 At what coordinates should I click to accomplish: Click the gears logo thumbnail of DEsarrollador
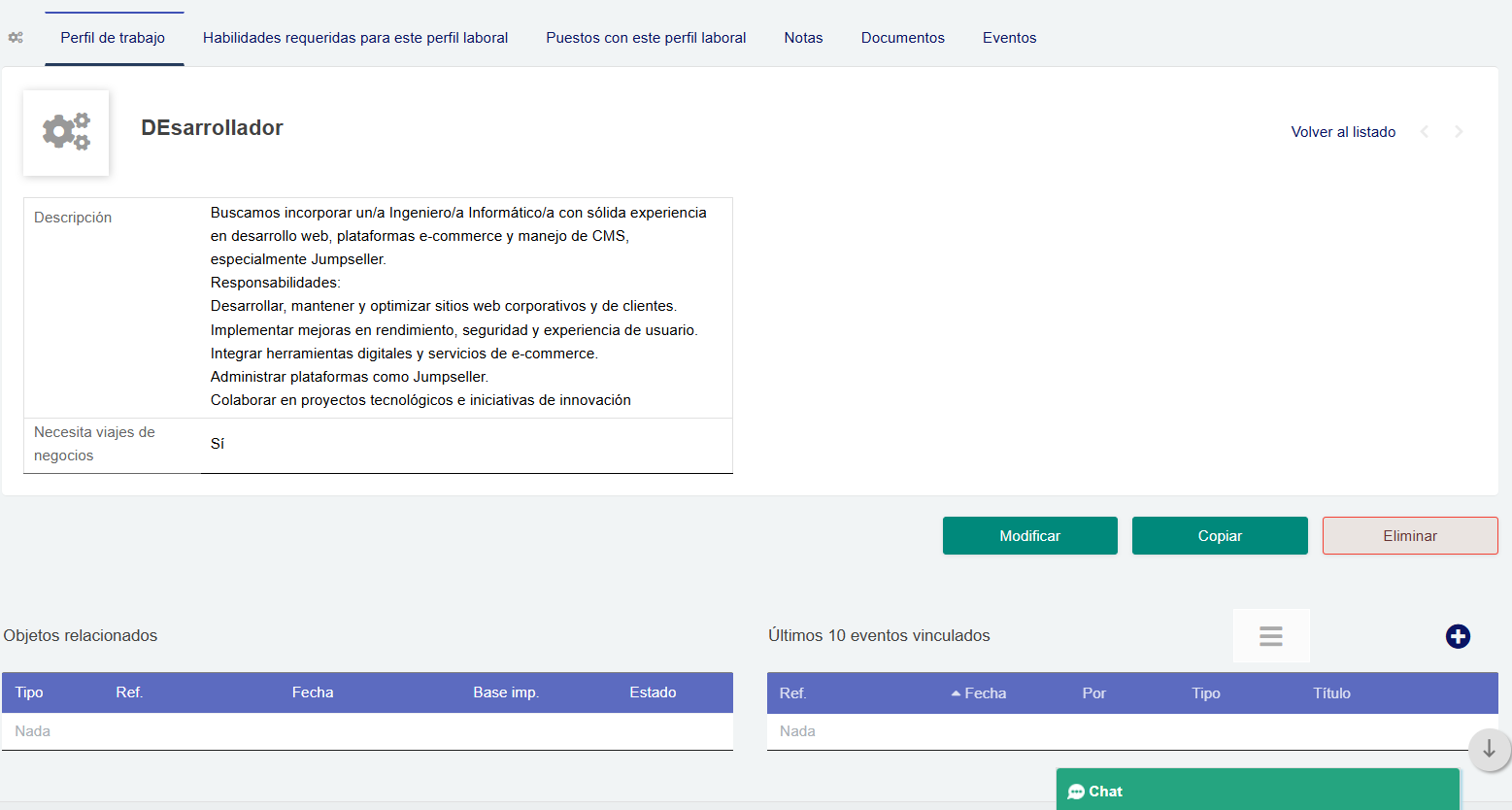(65, 132)
